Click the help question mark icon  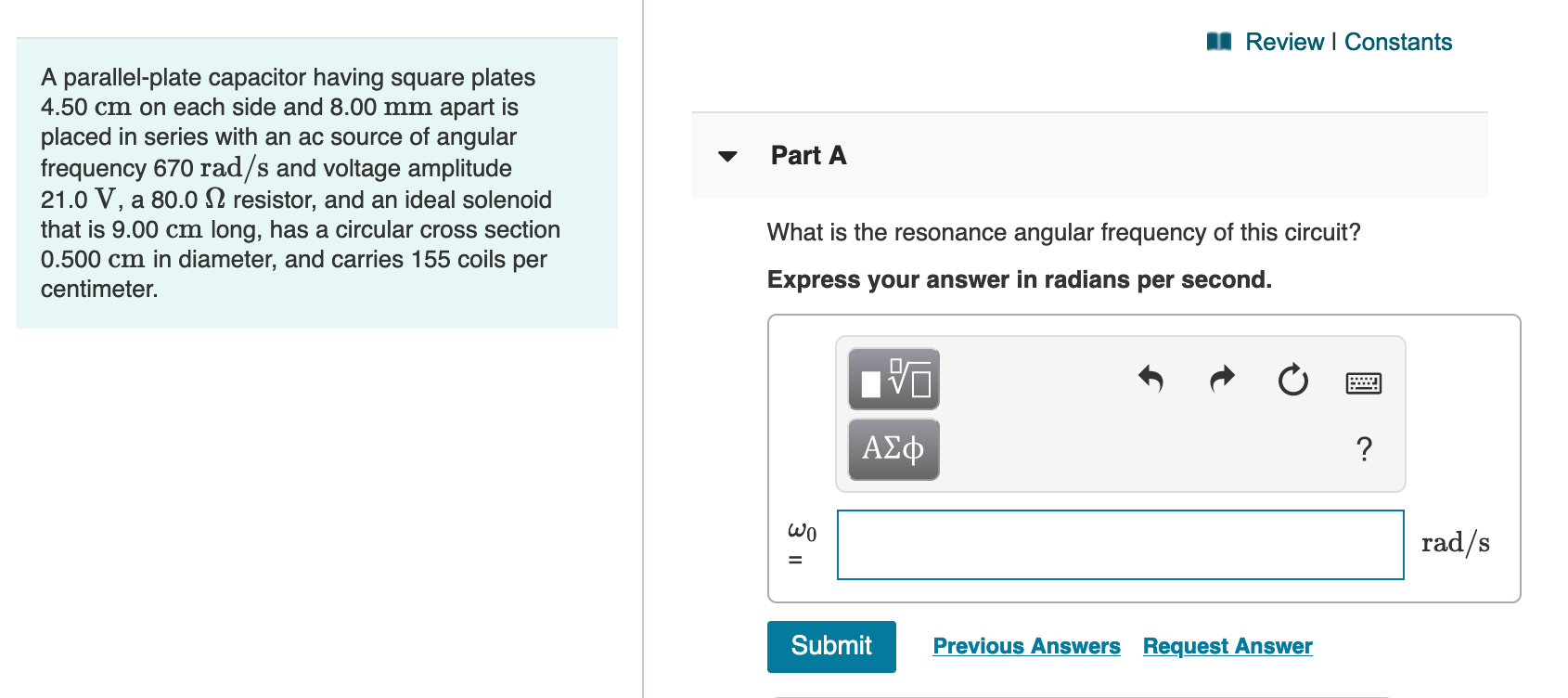click(x=1364, y=449)
